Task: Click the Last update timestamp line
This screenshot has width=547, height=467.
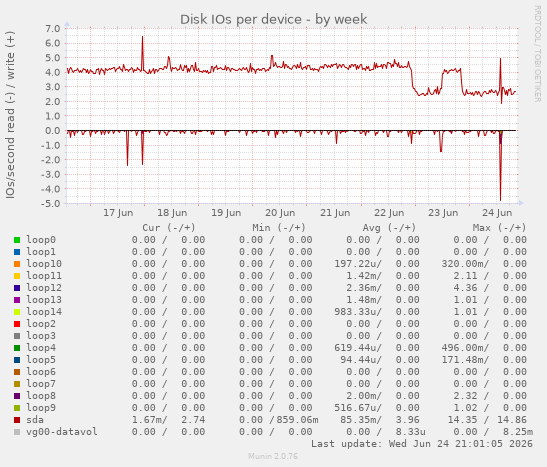Action: click(x=422, y=444)
